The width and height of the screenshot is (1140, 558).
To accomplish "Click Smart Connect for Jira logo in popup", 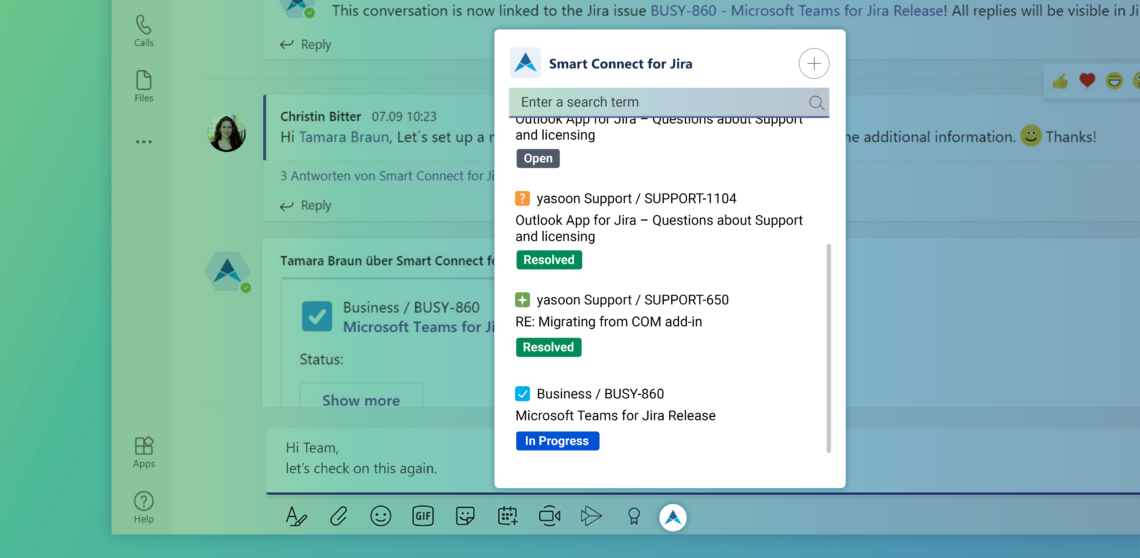I will [x=526, y=63].
